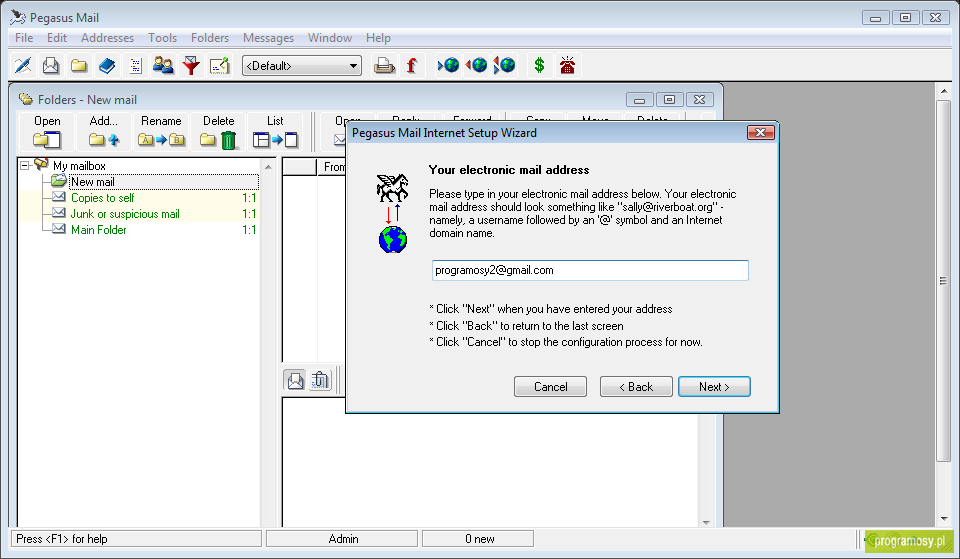The height and width of the screenshot is (559, 960).
Task: Open the address books icon
Action: pos(107,66)
